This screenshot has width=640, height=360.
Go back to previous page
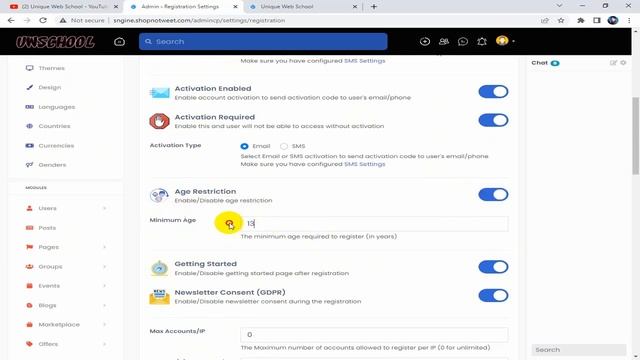pyautogui.click(x=11, y=20)
